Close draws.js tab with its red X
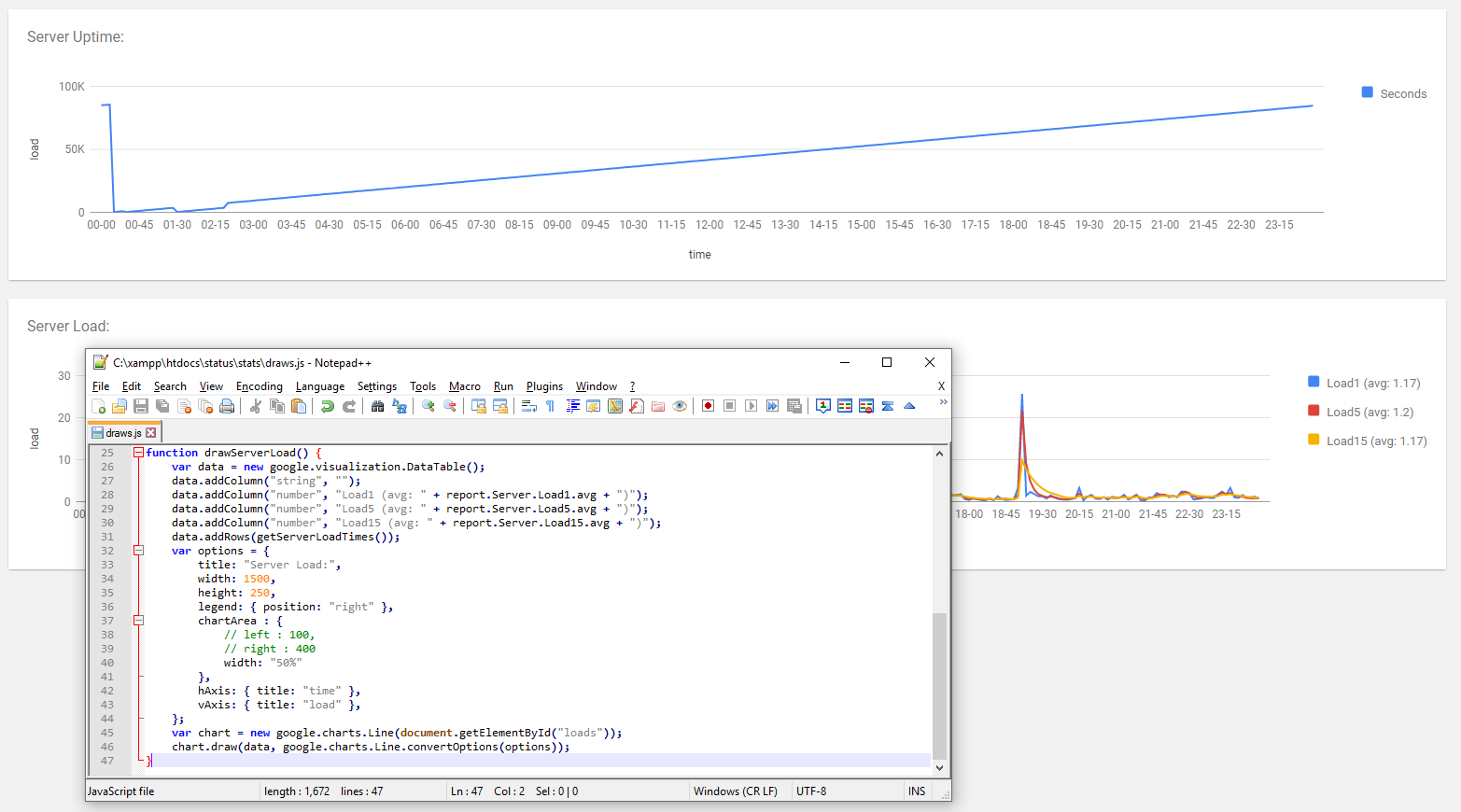 (x=151, y=433)
